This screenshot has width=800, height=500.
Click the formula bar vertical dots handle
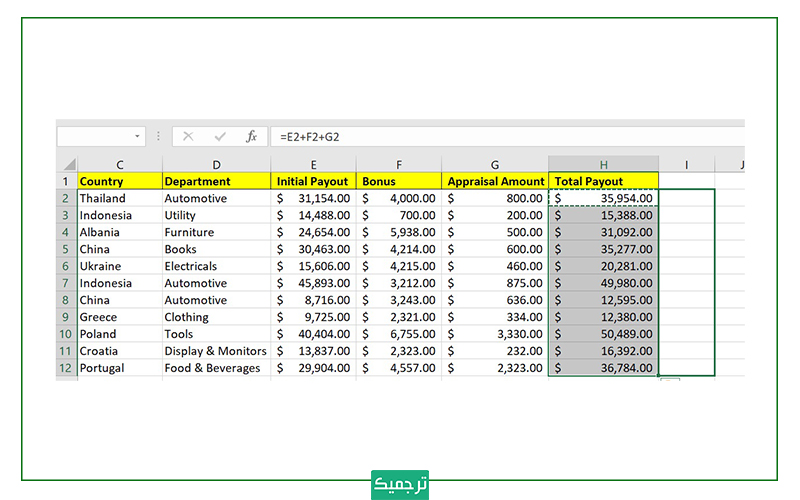pos(158,136)
